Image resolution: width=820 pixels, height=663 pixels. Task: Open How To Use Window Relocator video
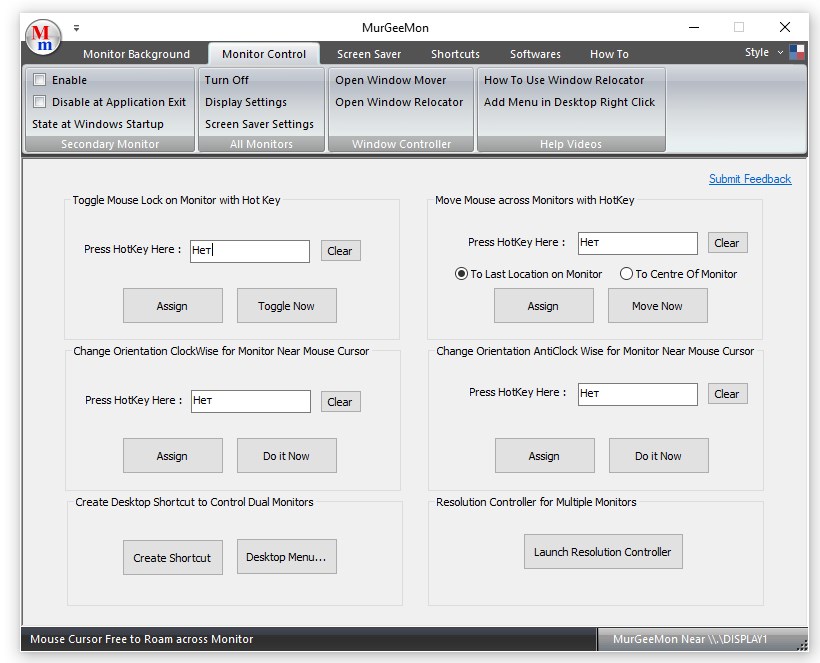[x=564, y=80]
